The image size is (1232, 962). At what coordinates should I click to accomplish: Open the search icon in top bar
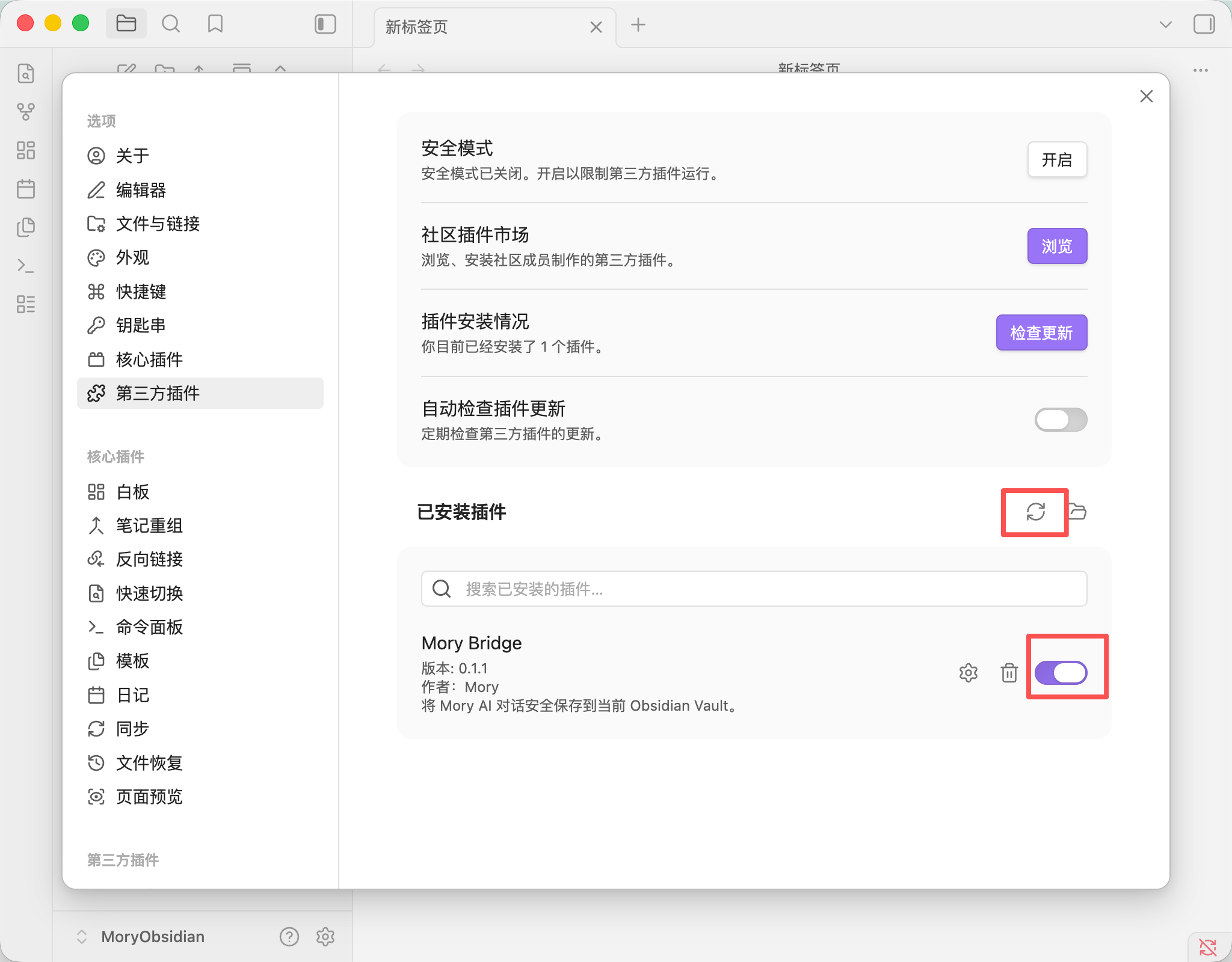coord(171,24)
